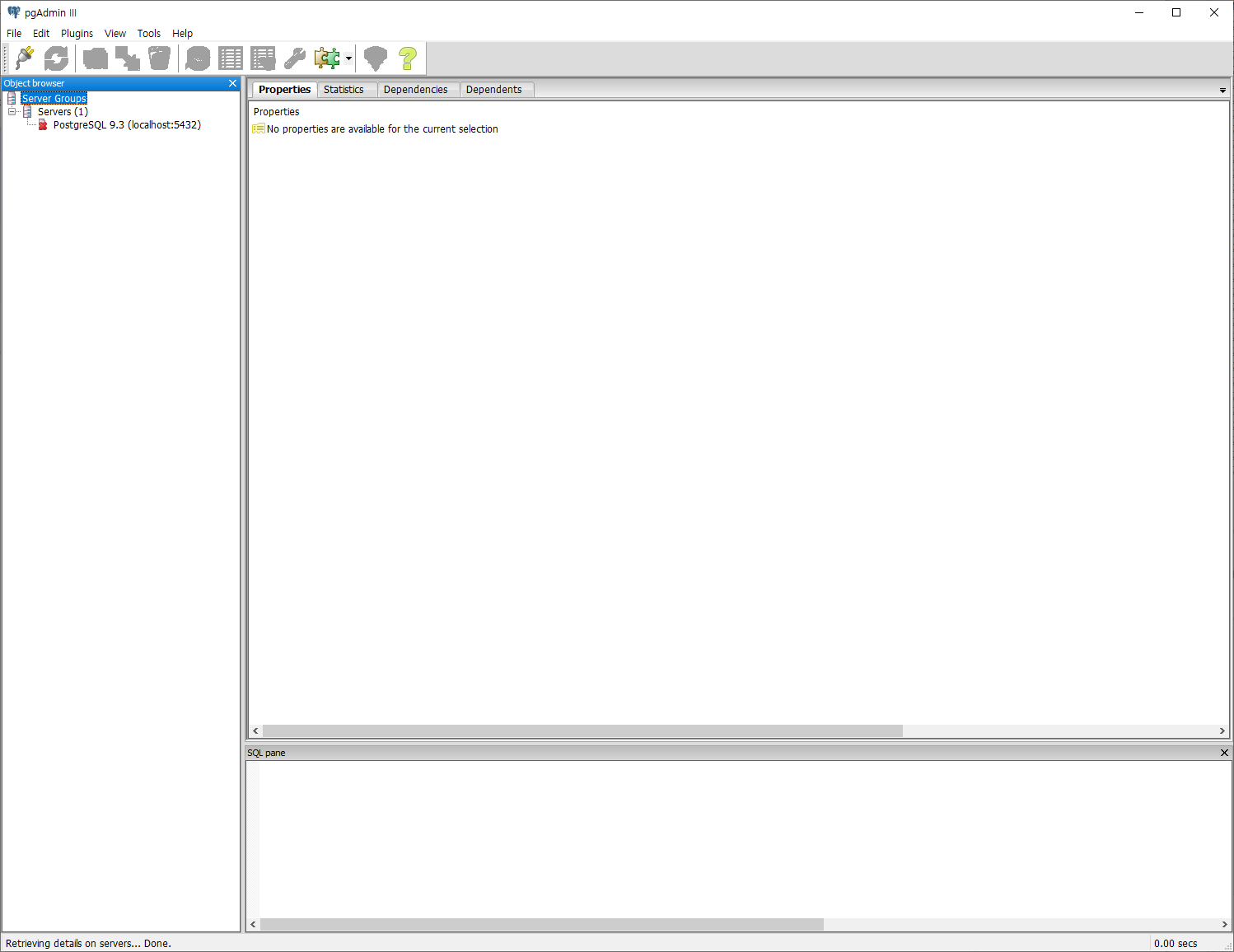Select the Servers (1) tree item
Image resolution: width=1234 pixels, height=952 pixels.
coord(63,111)
